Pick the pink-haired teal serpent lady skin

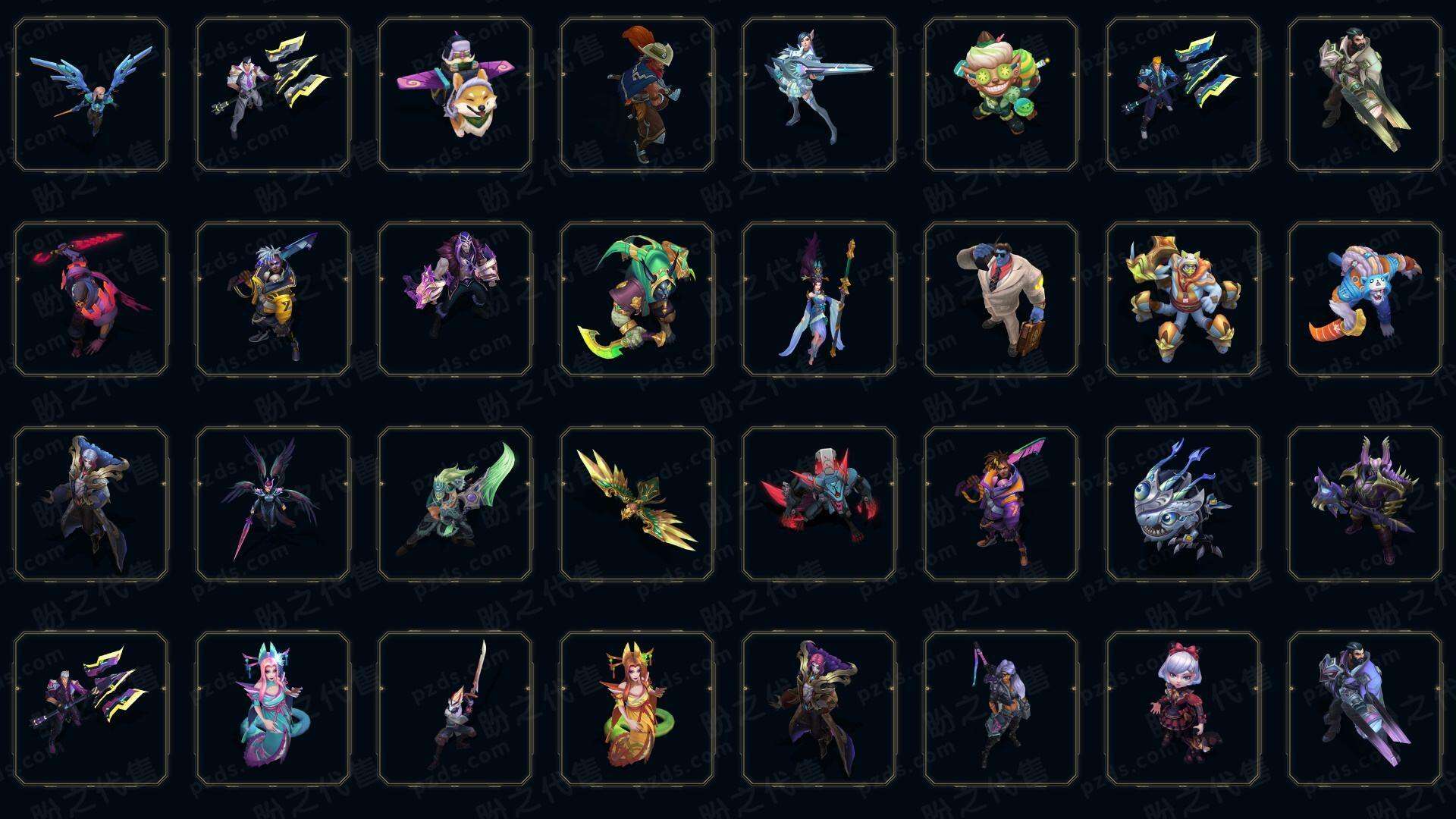tap(273, 708)
